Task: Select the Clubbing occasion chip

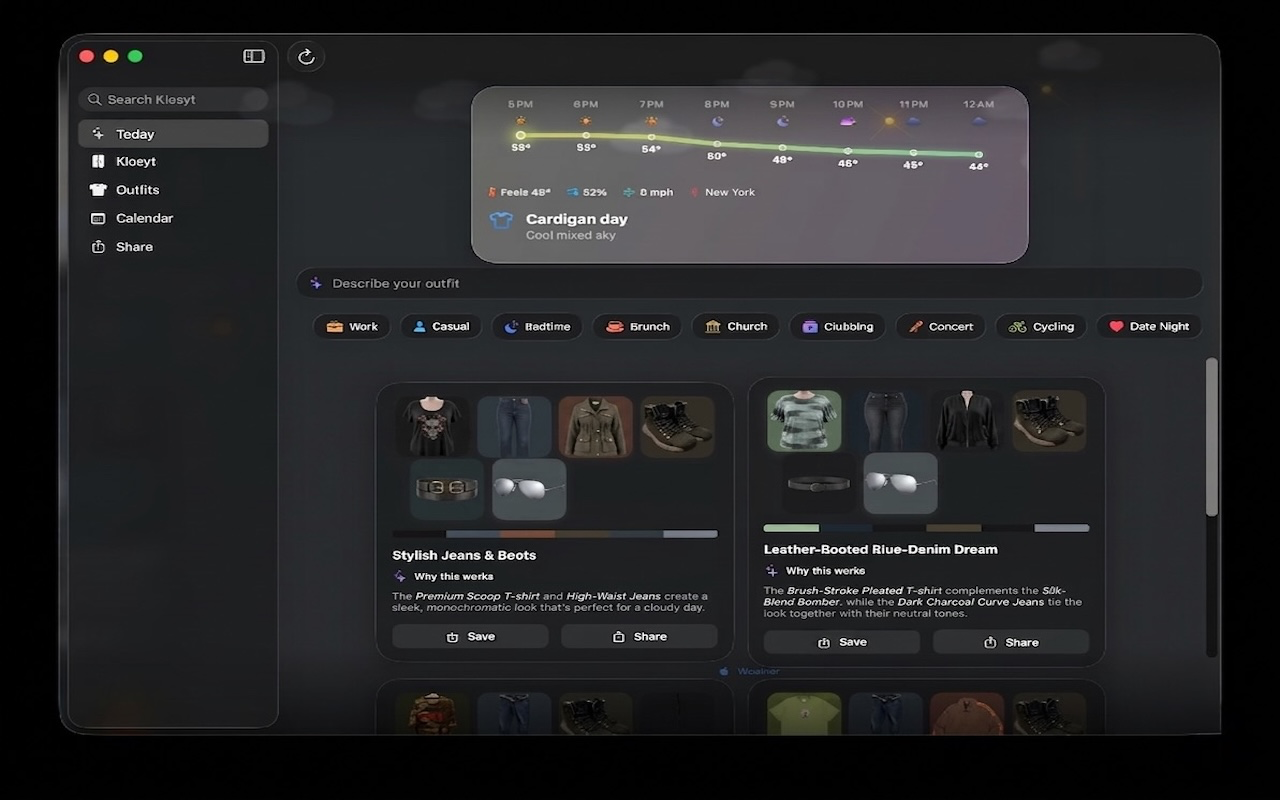Action: point(838,326)
